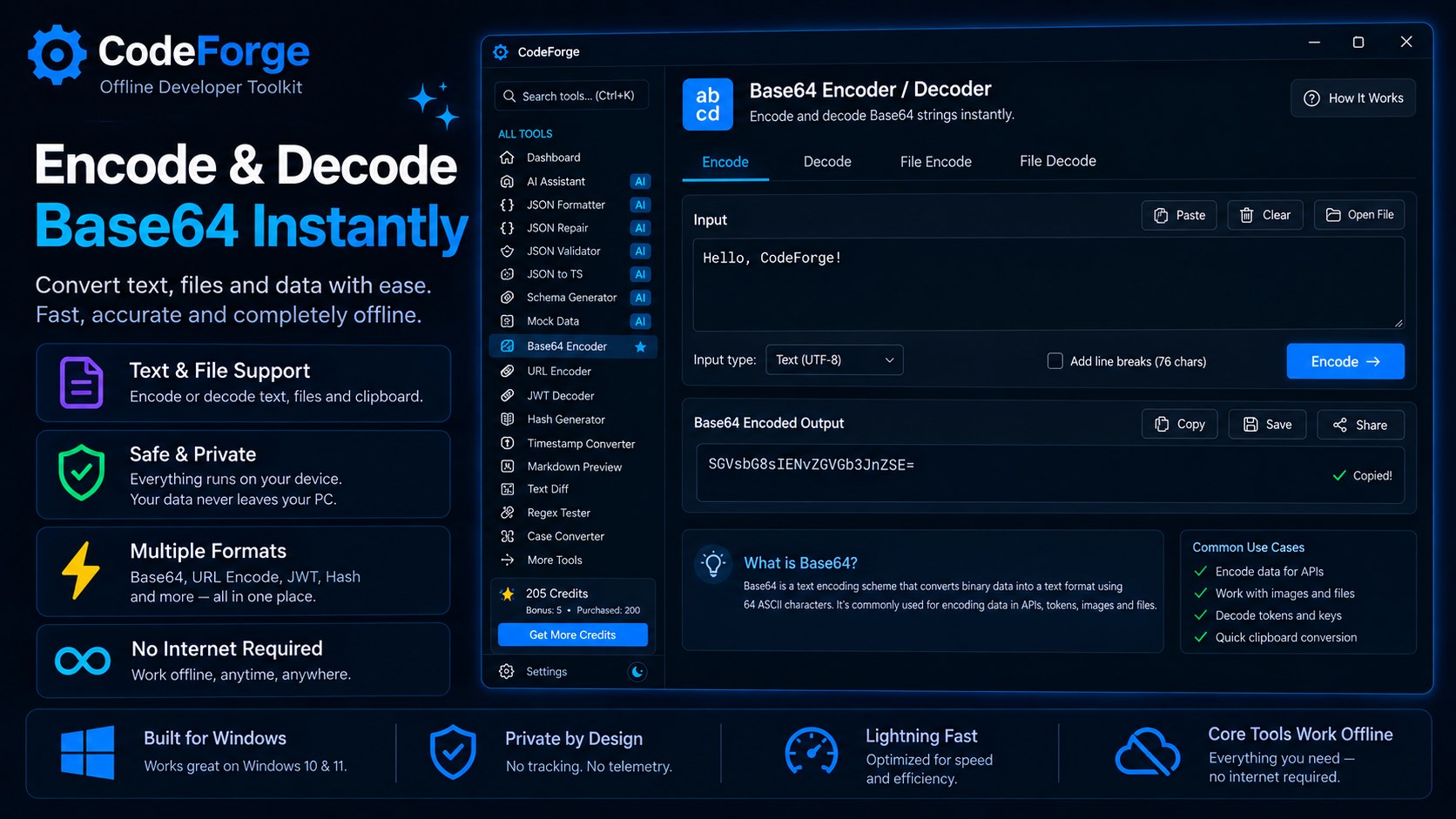Clear the input with Clear button

point(1265,215)
